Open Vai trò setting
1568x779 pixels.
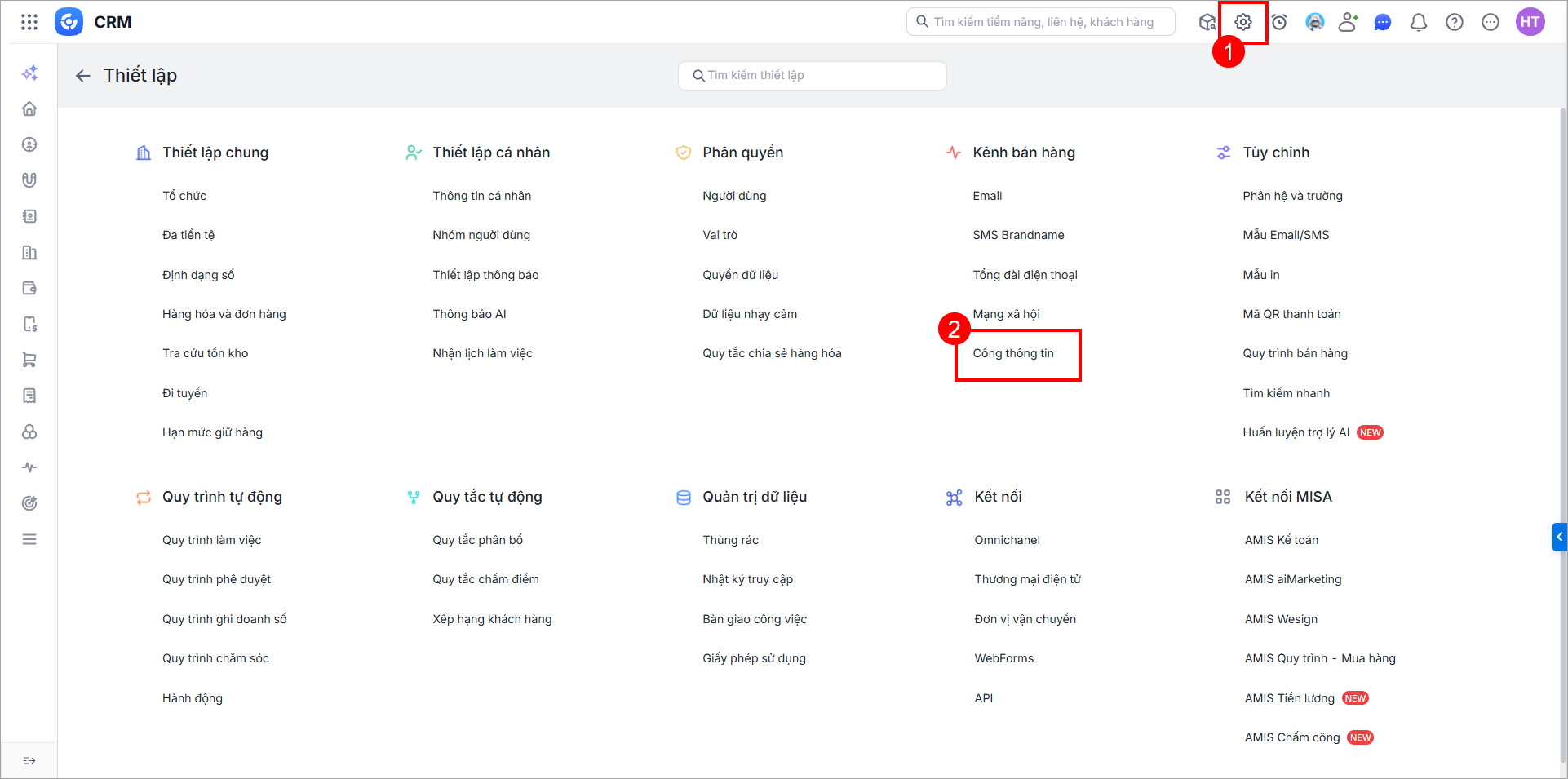(720, 235)
